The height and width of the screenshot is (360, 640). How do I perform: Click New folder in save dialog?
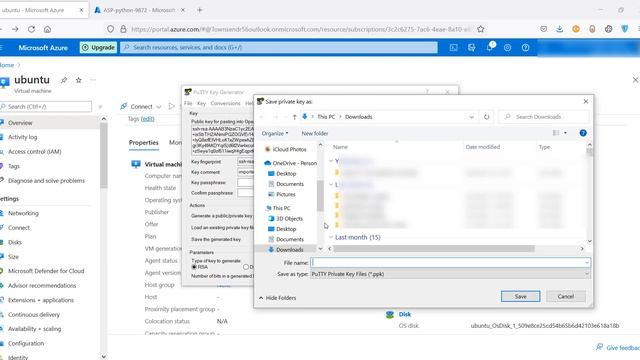point(315,133)
